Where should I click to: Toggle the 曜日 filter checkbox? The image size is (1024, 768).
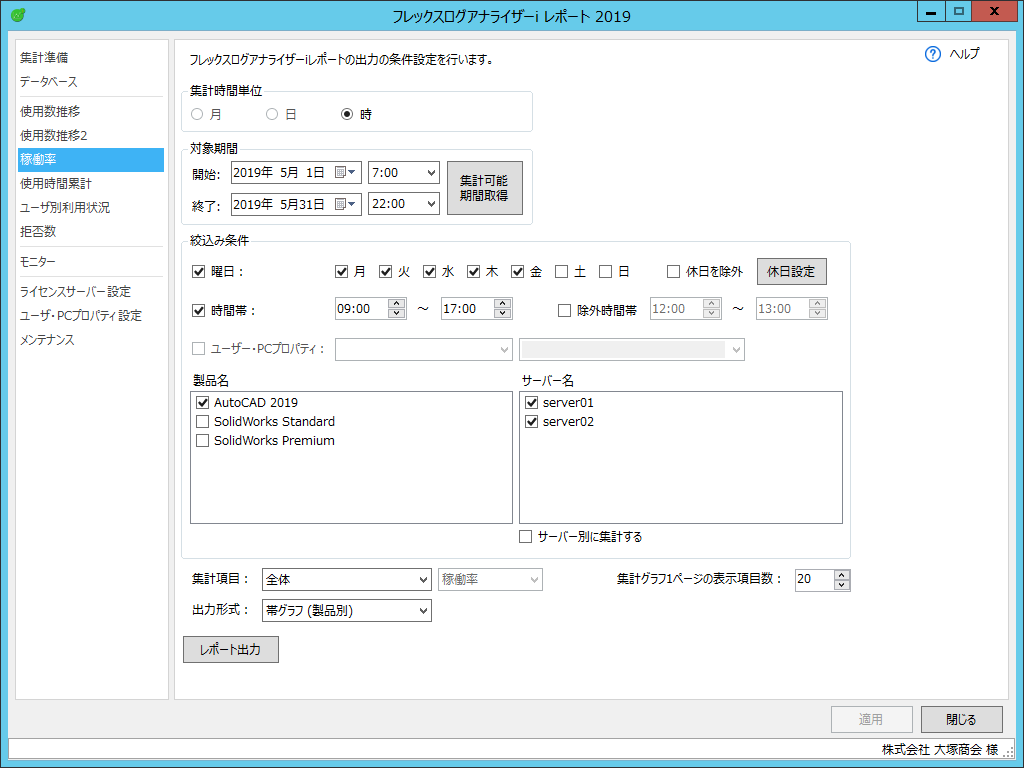[x=199, y=272]
